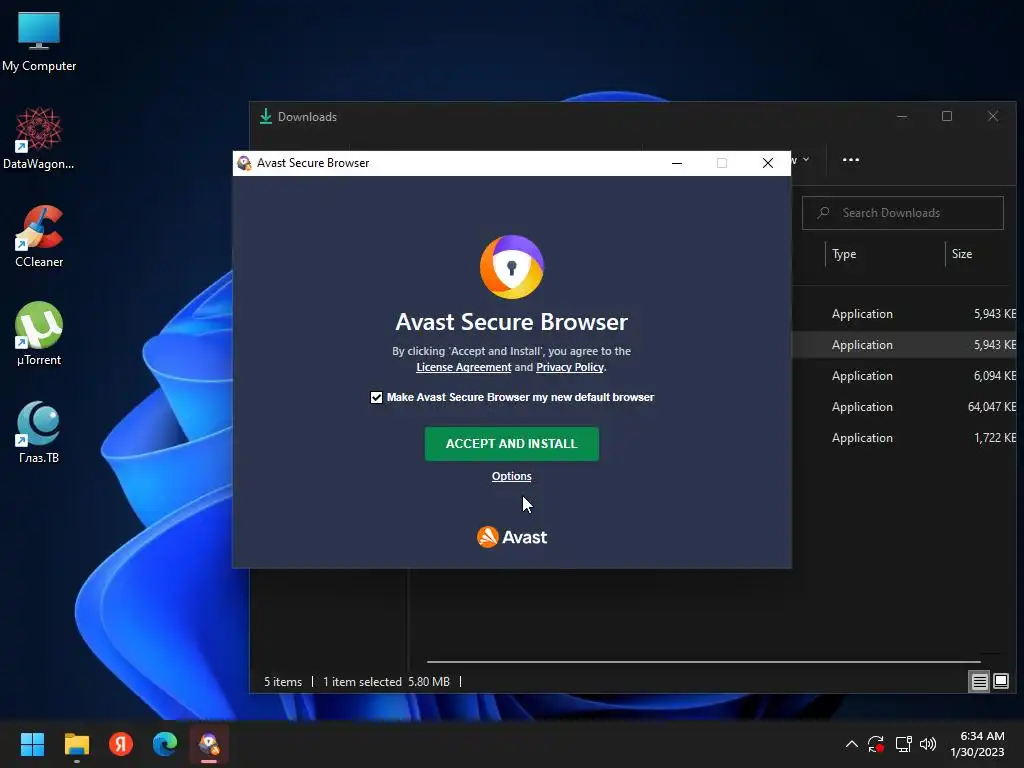
Task: Maximize the Downloads window
Action: click(947, 116)
